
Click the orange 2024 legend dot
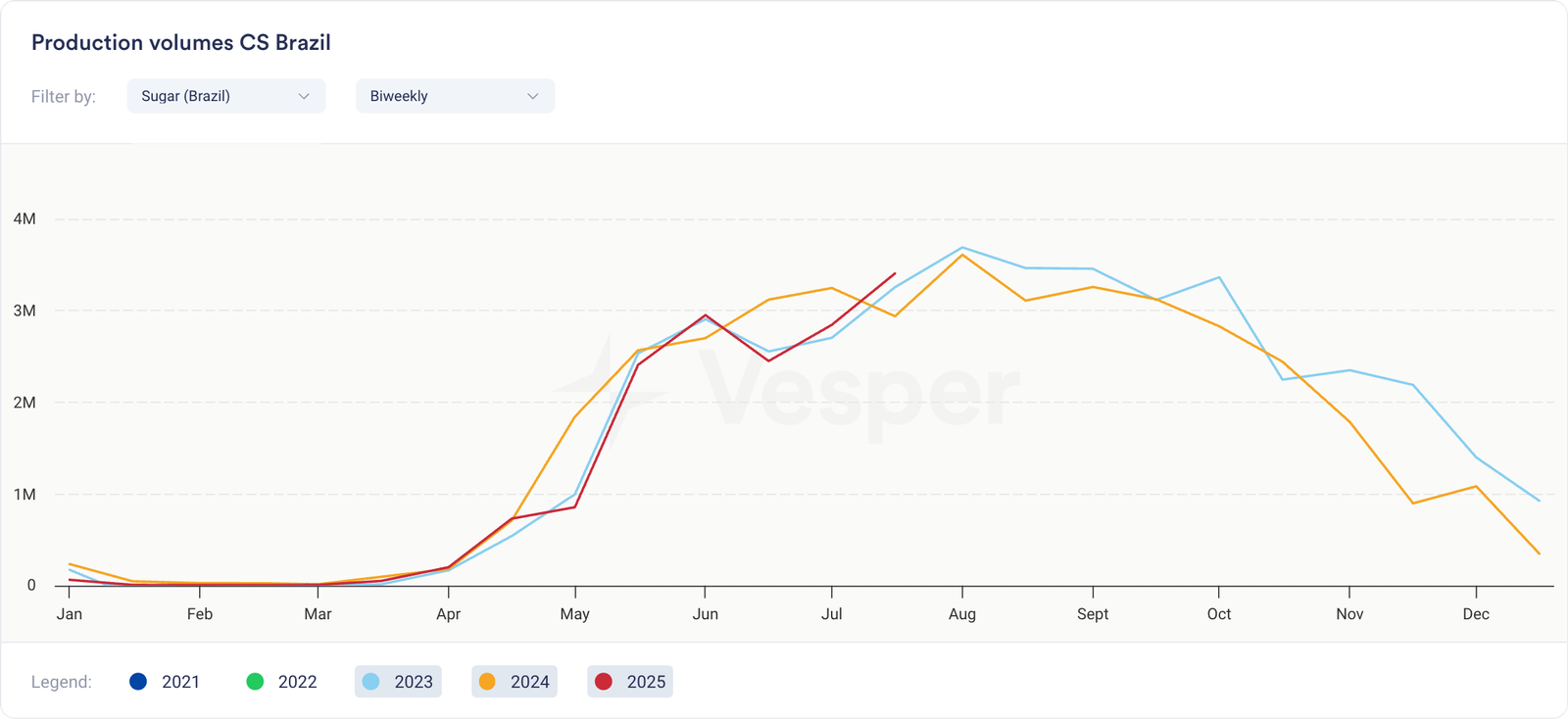pos(487,682)
